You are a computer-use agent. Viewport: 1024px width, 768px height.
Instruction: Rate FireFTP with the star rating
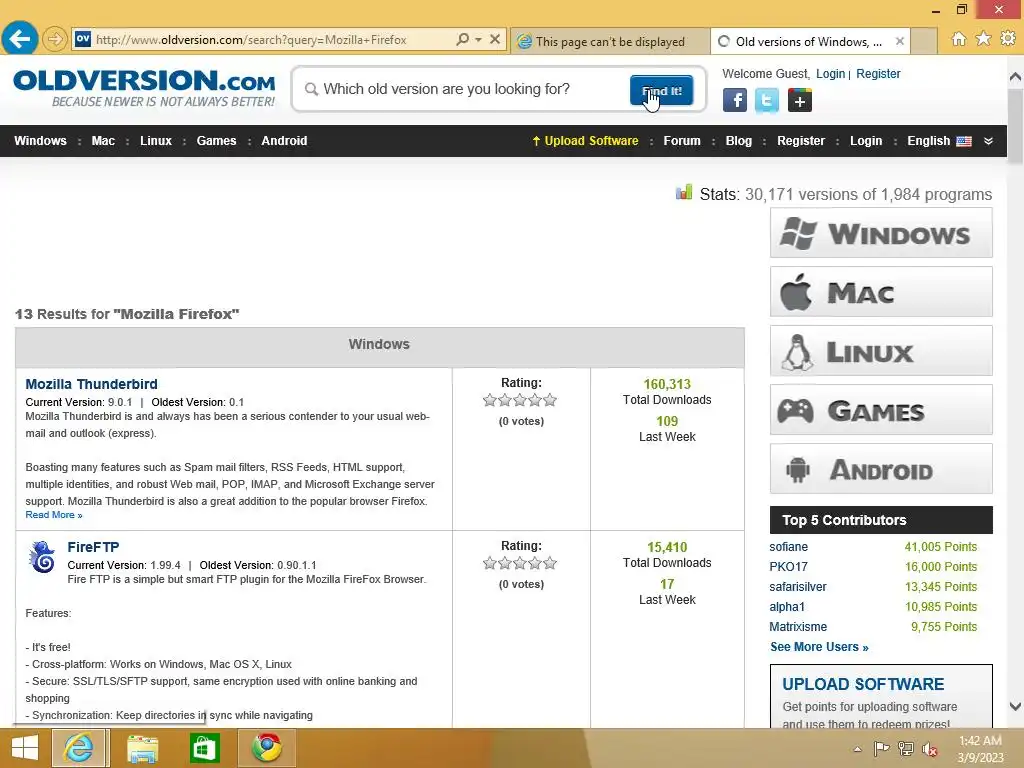(x=520, y=563)
